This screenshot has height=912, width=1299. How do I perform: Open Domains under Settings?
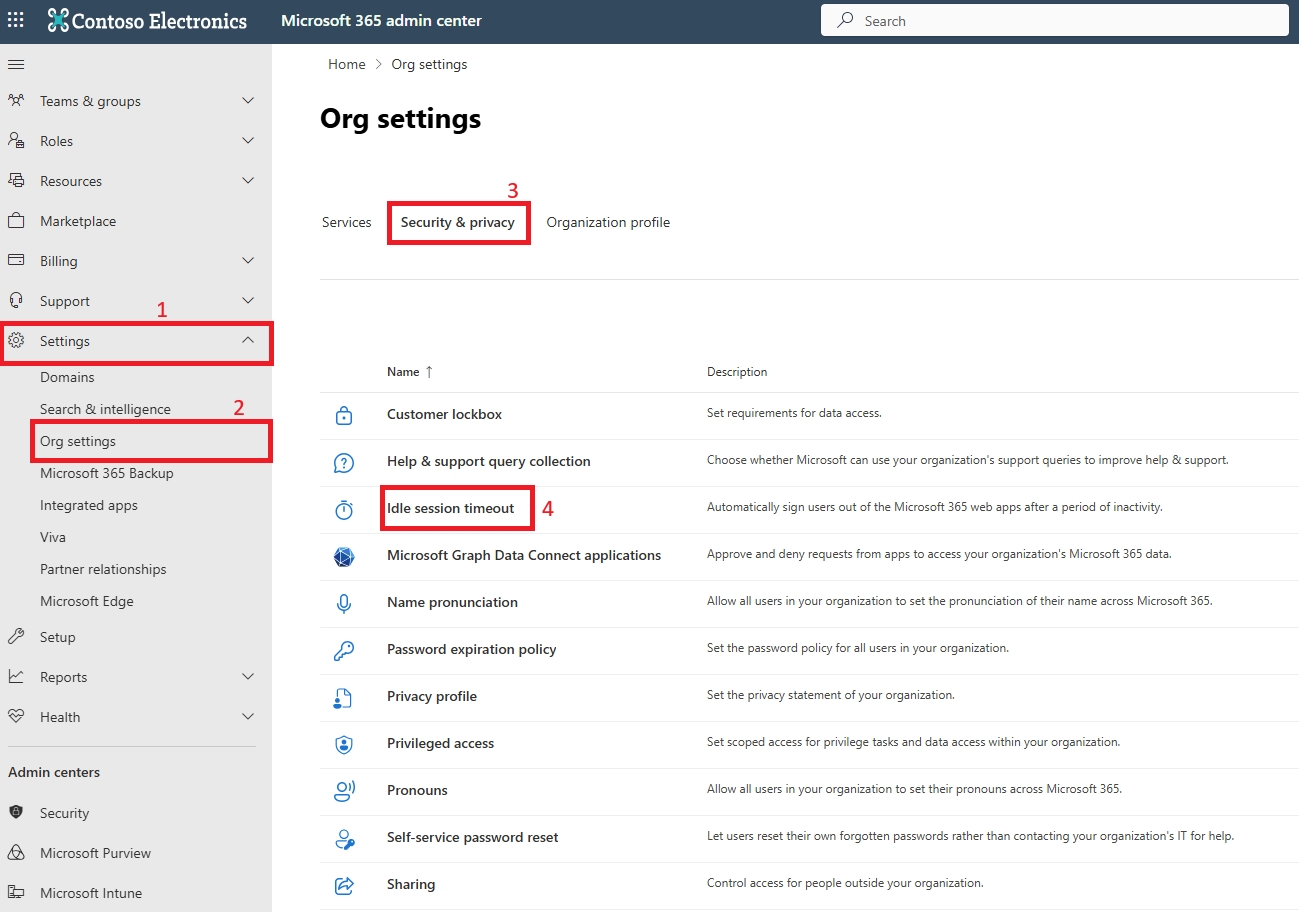coord(67,377)
